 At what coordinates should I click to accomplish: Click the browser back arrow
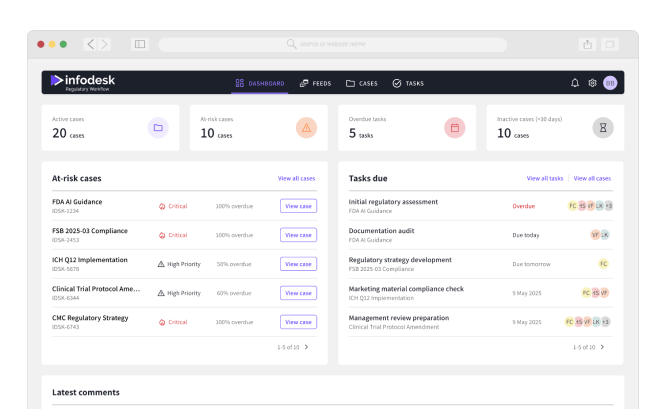(x=90, y=44)
